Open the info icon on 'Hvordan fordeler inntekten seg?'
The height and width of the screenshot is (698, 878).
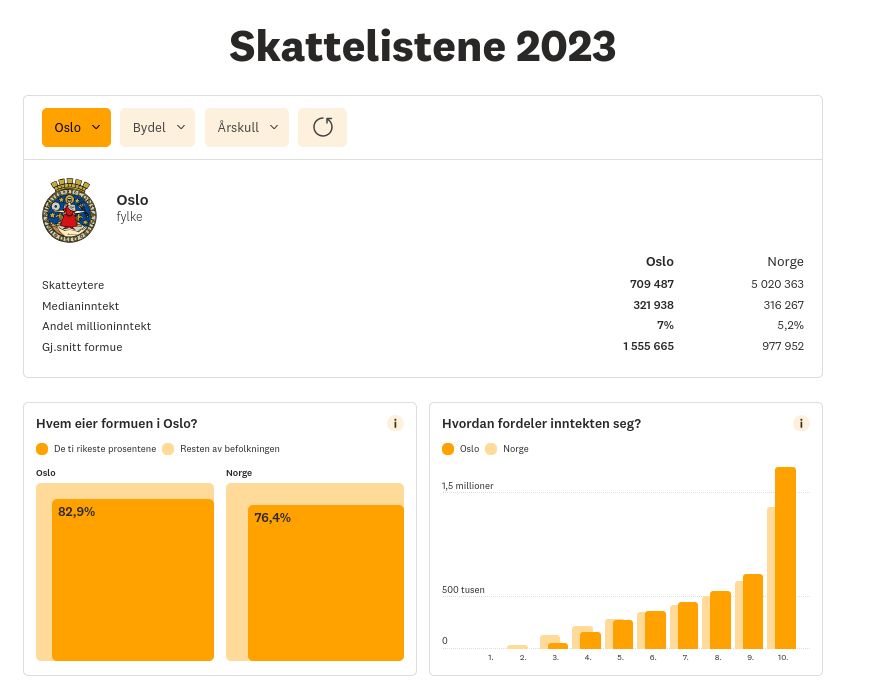801,423
